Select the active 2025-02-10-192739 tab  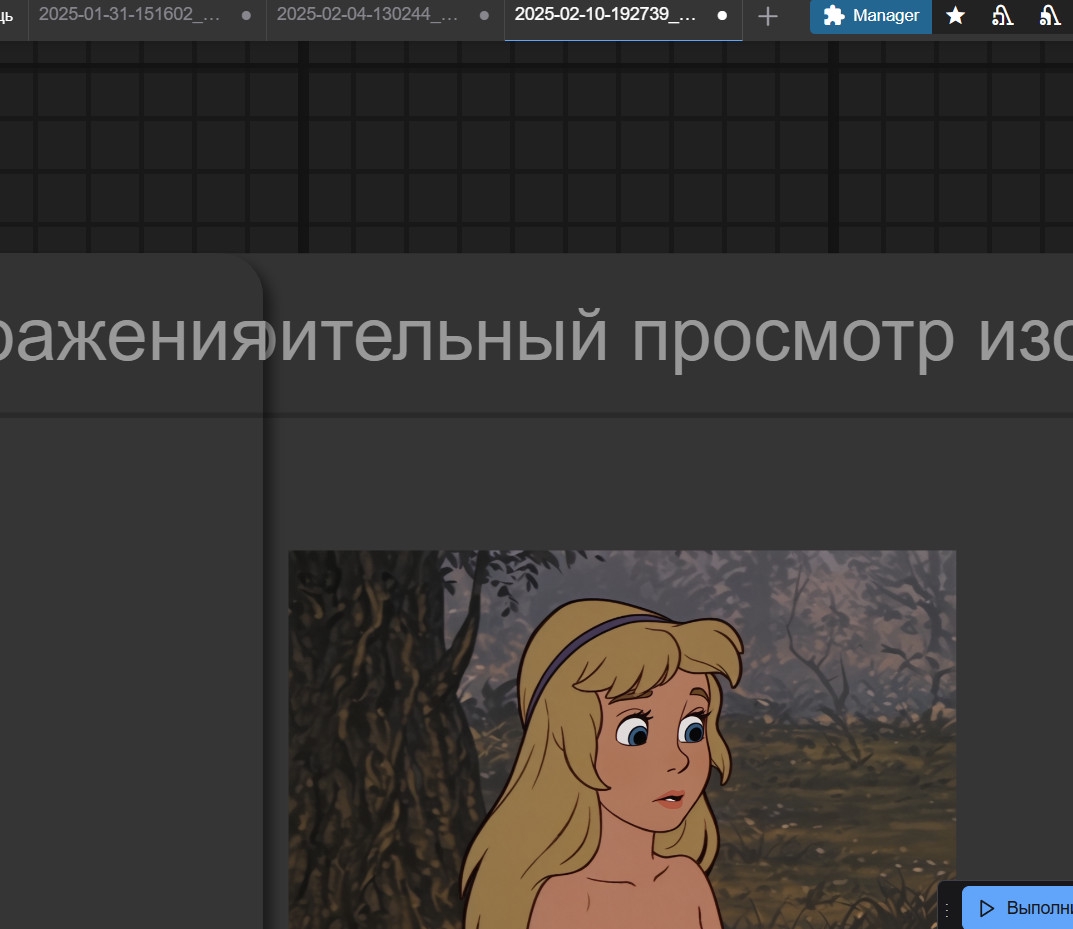coord(605,15)
